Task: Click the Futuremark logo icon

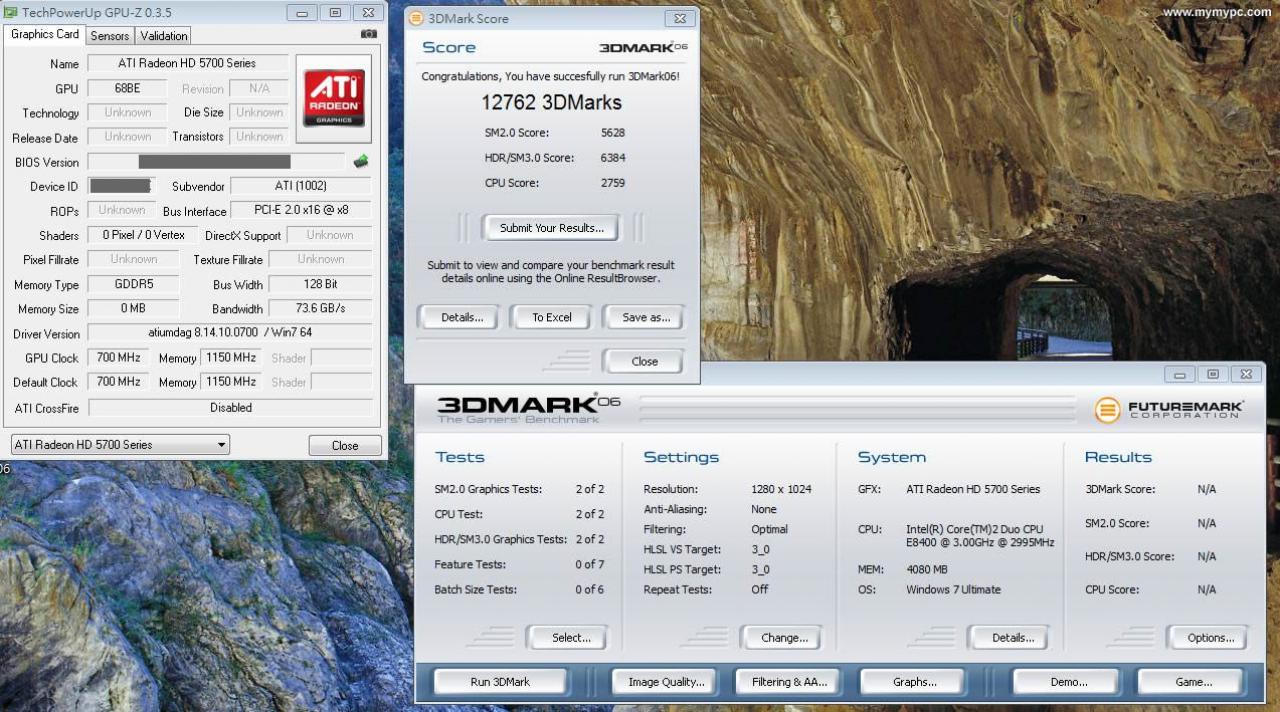Action: tap(1107, 410)
